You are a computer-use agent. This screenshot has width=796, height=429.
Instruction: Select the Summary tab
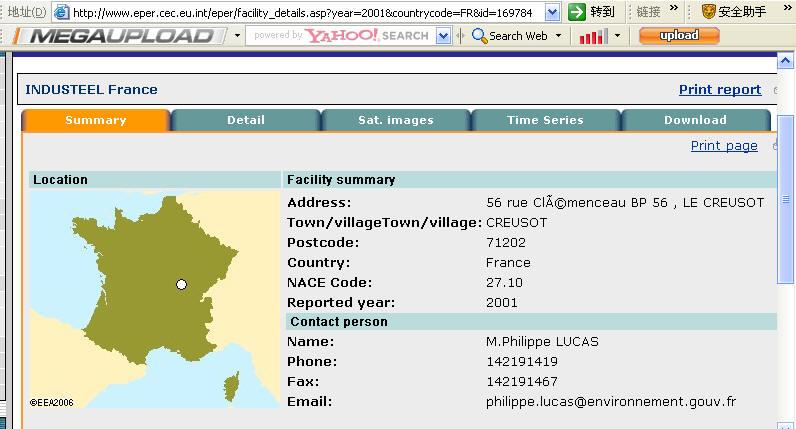[96, 120]
